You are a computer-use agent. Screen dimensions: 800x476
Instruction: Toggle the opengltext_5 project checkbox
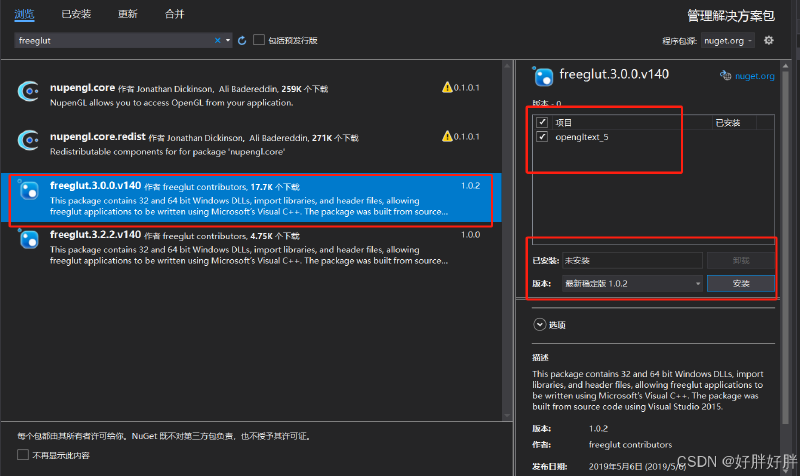pos(542,137)
